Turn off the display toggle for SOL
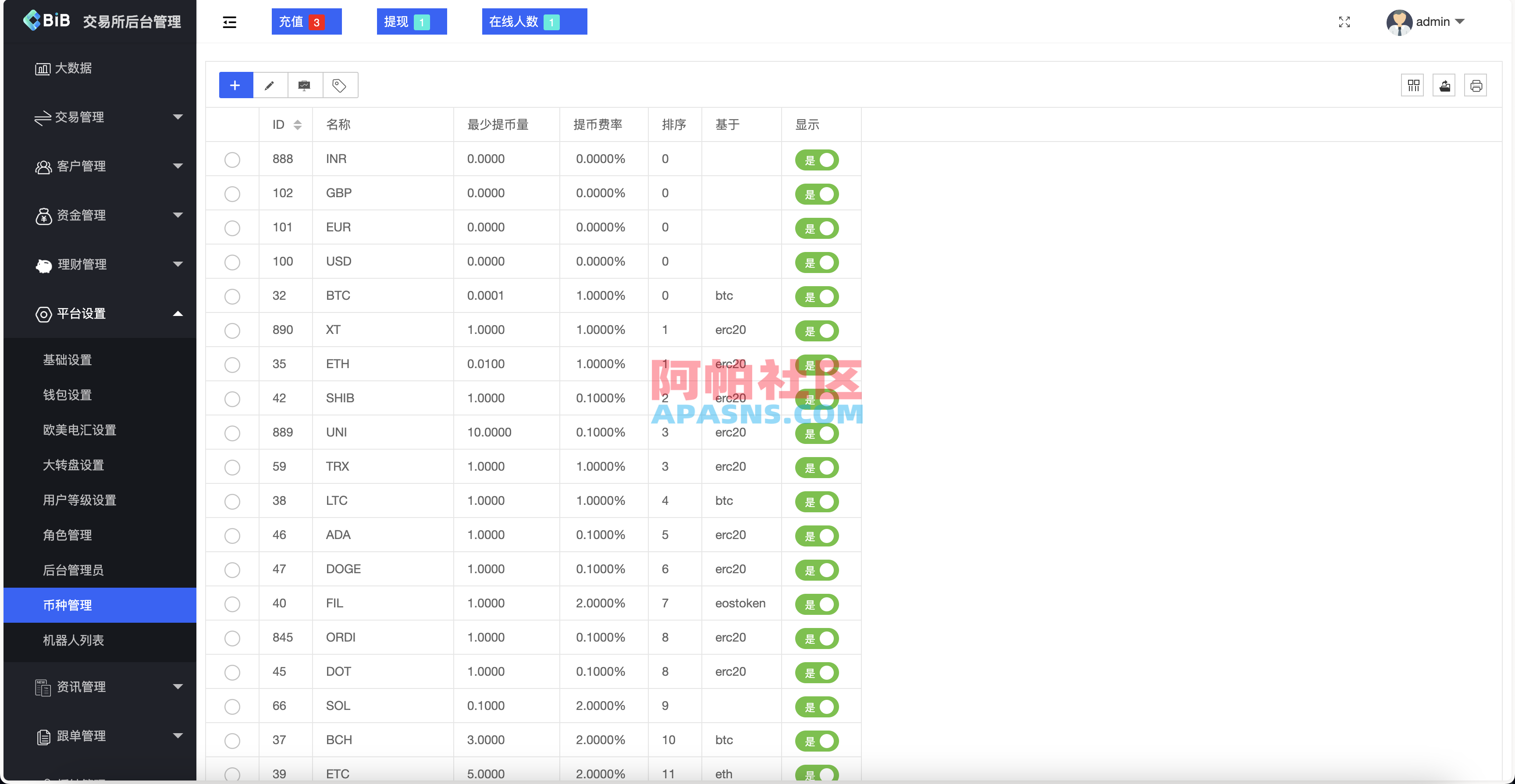 [817, 707]
